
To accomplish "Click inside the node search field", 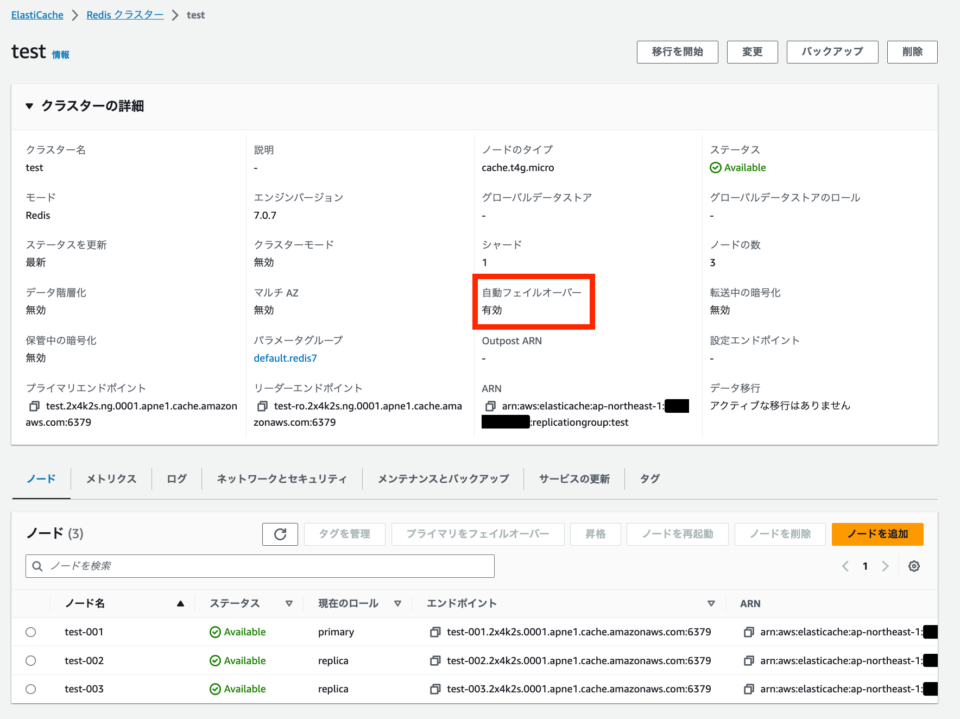I will click(x=200, y=565).
